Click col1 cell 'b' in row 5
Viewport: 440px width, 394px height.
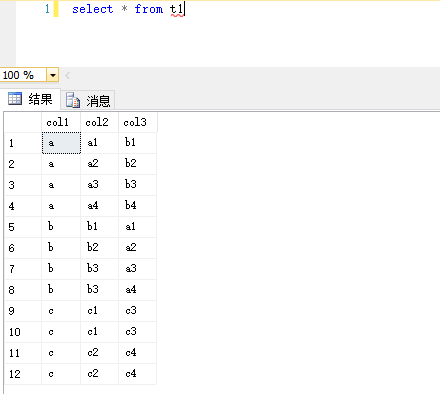tap(61, 227)
